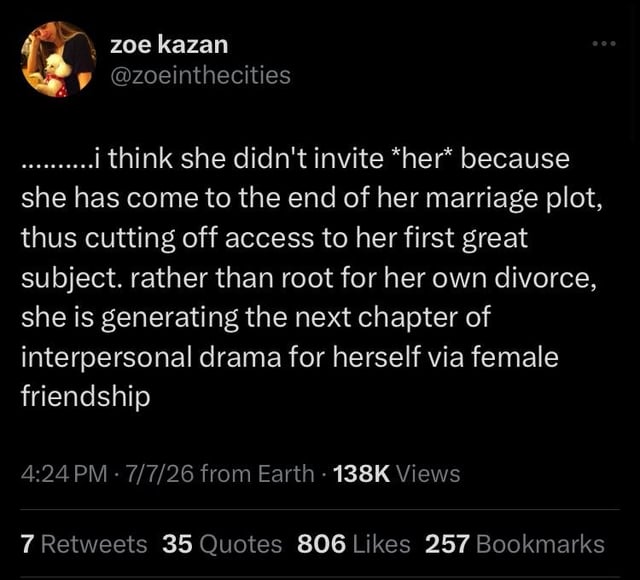Open the three-dot more options menu
This screenshot has width=640, height=580.
[604, 43]
